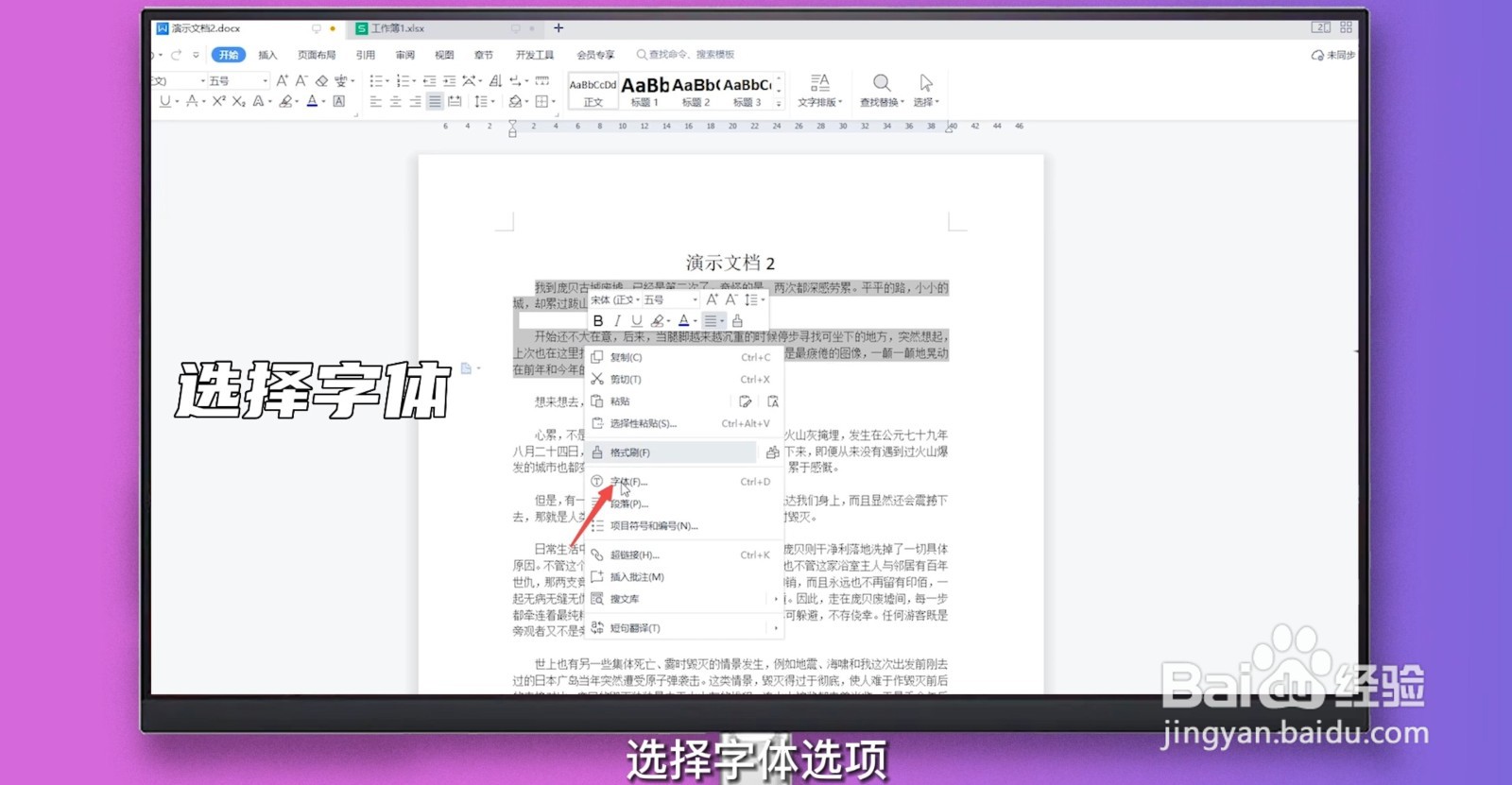Image resolution: width=1512 pixels, height=785 pixels.
Task: Open the 章节 ribbon tab
Action: [x=483, y=55]
